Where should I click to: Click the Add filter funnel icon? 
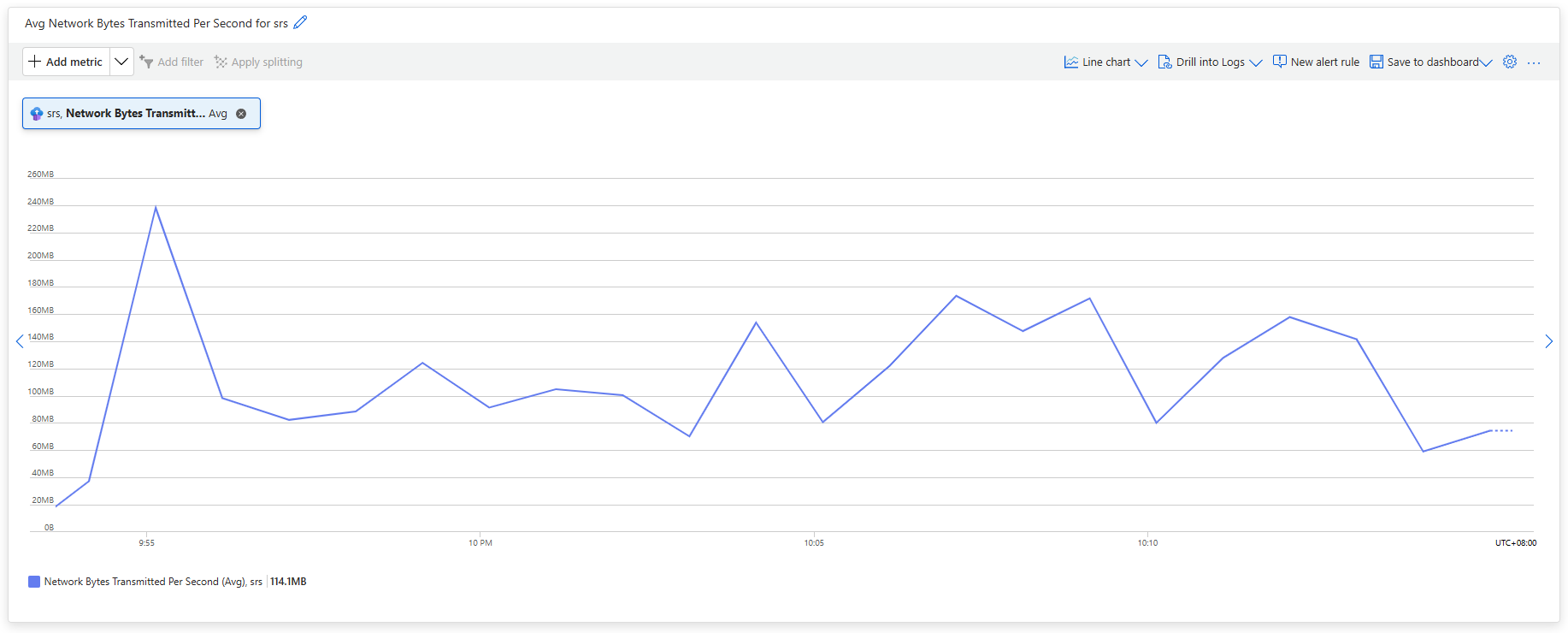(146, 62)
